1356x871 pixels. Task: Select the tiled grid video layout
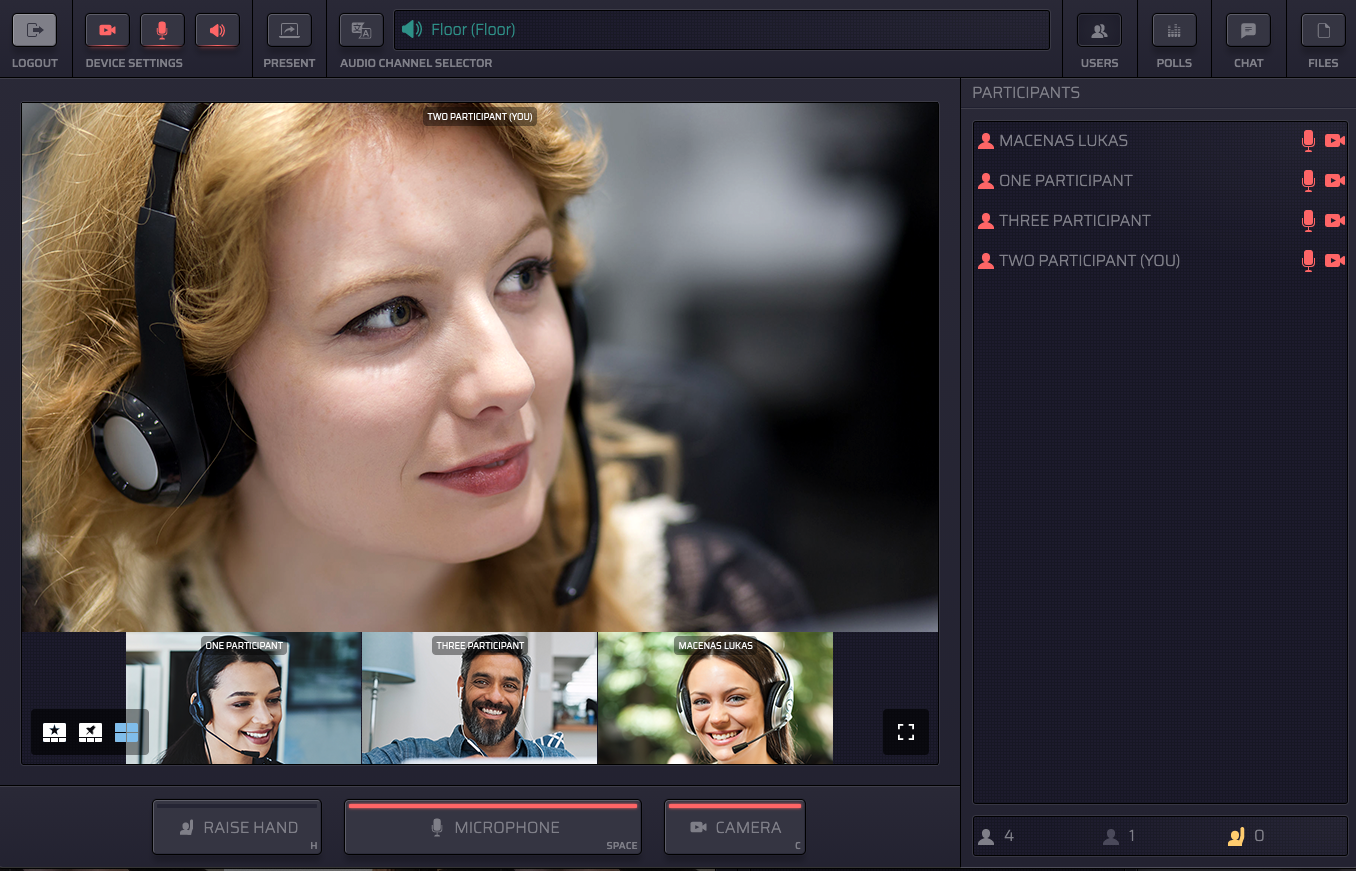(x=126, y=732)
